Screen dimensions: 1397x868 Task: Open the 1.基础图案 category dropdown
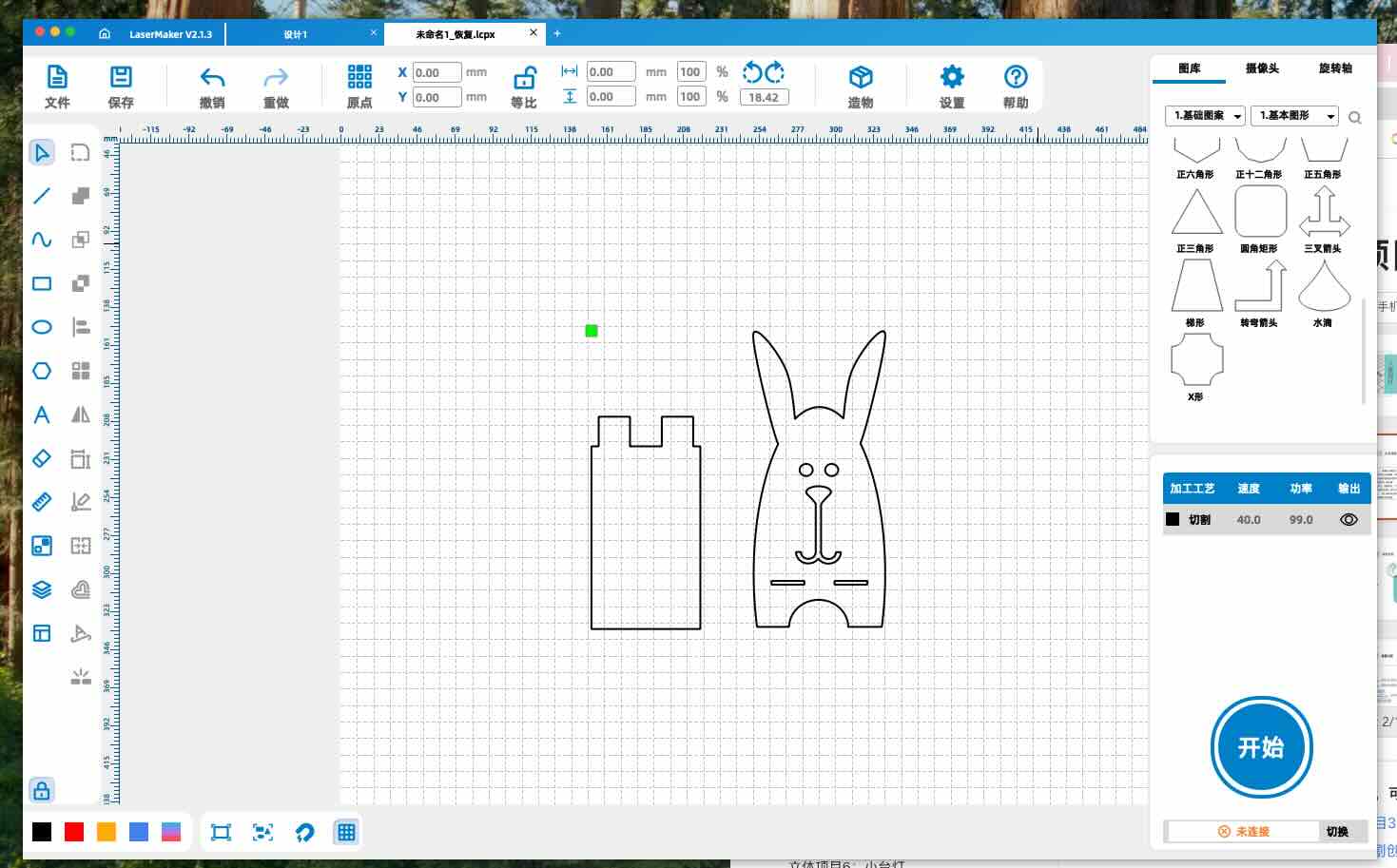click(1205, 116)
